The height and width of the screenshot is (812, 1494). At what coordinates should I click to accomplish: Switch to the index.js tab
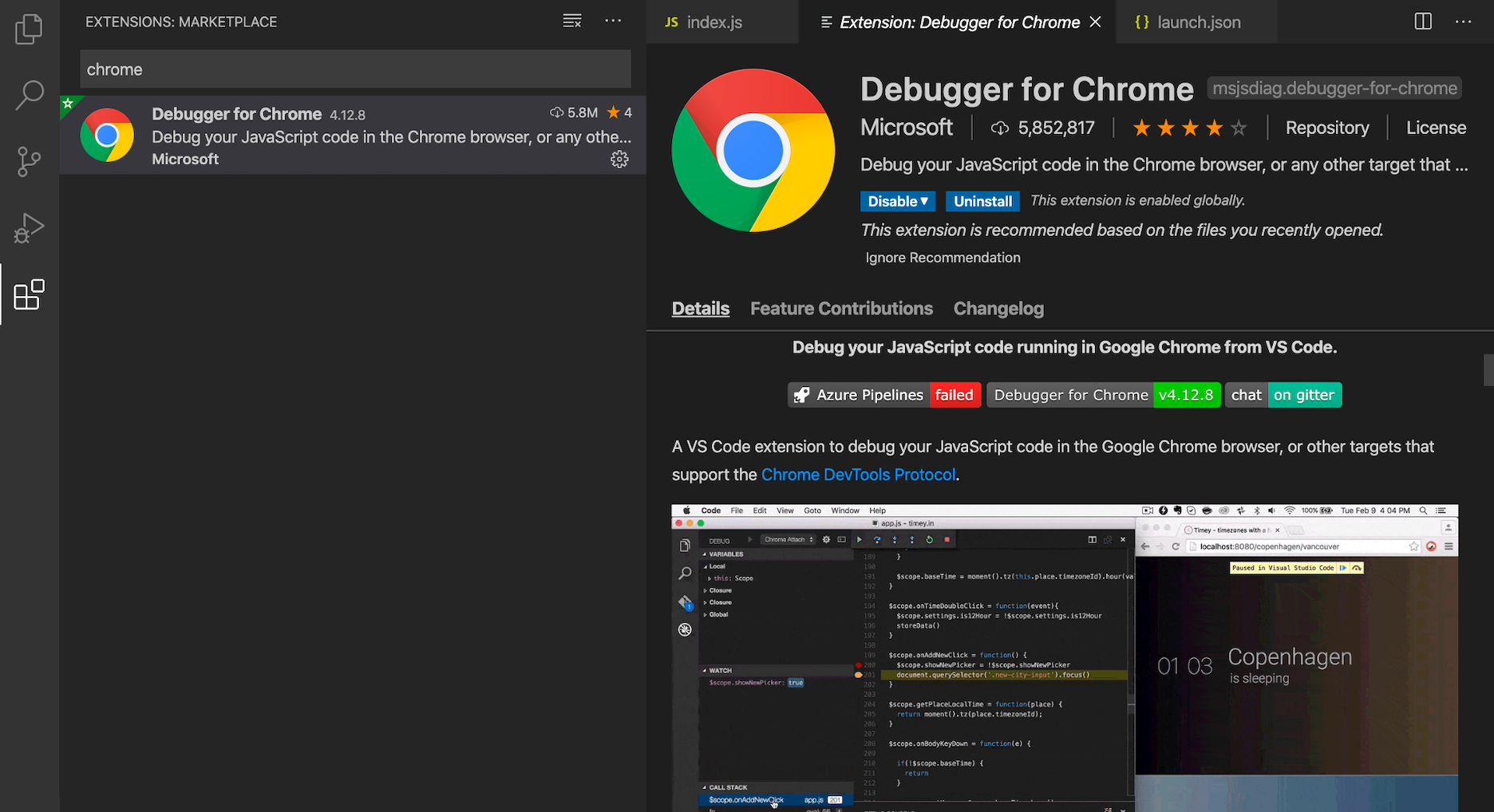[x=713, y=22]
